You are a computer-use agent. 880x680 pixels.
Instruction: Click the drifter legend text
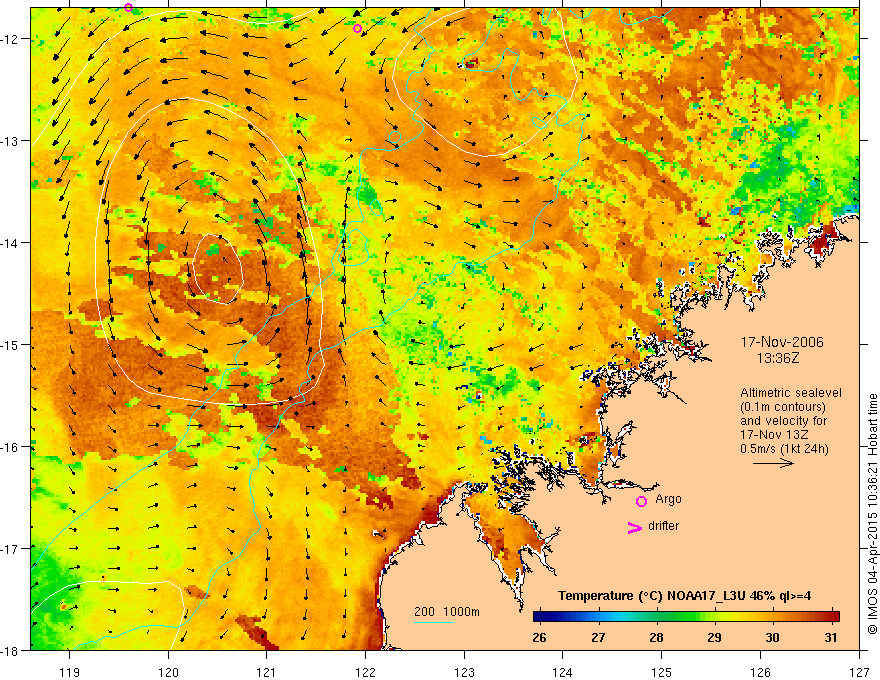click(x=663, y=526)
